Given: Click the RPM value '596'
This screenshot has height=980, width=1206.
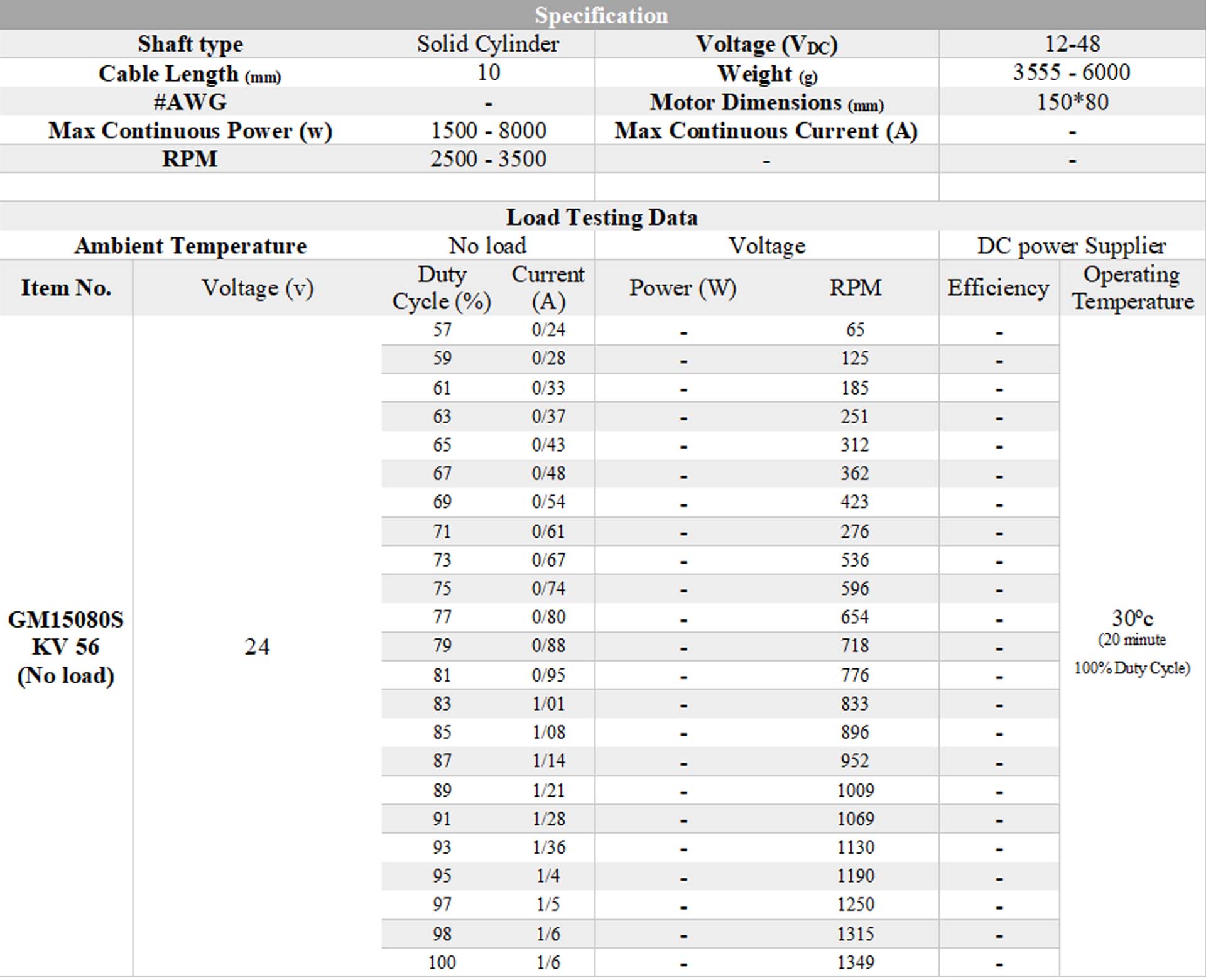Looking at the screenshot, I should (856, 588).
